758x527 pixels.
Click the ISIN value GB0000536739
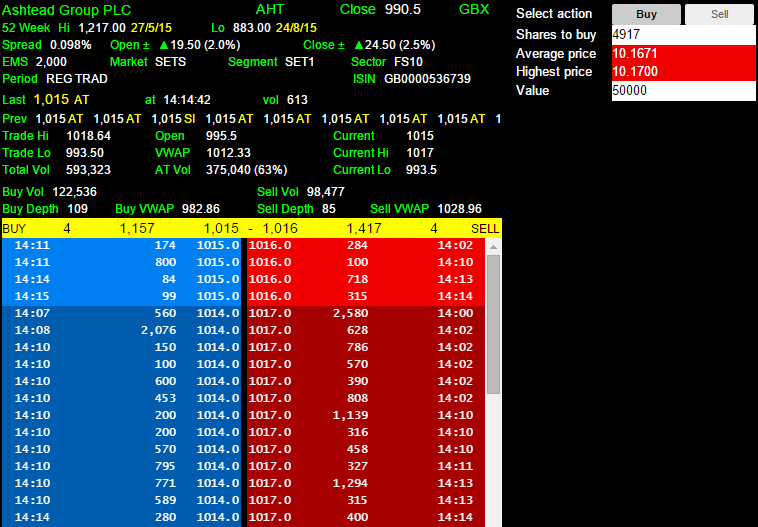pos(427,79)
